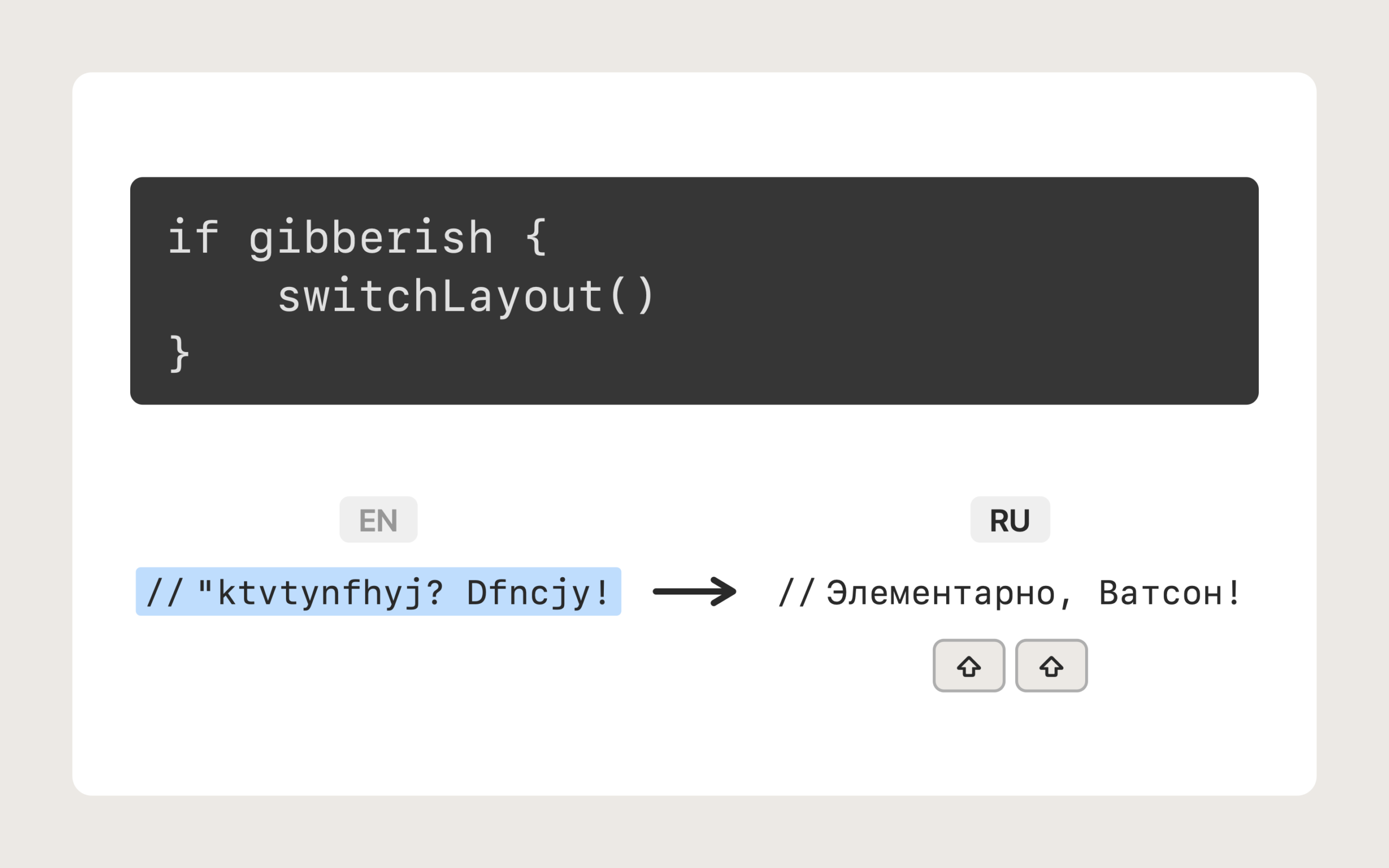Select the RU language badge
The image size is (1389, 868).
tap(1010, 520)
